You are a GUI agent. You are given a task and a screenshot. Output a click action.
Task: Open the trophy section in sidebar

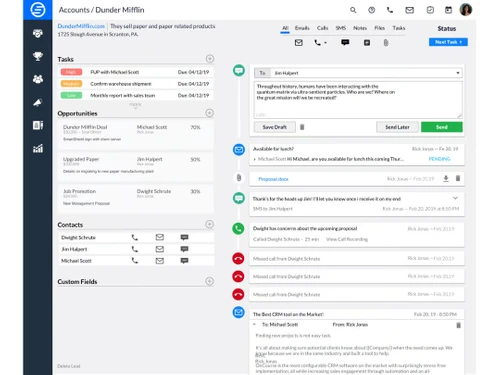(x=38, y=56)
